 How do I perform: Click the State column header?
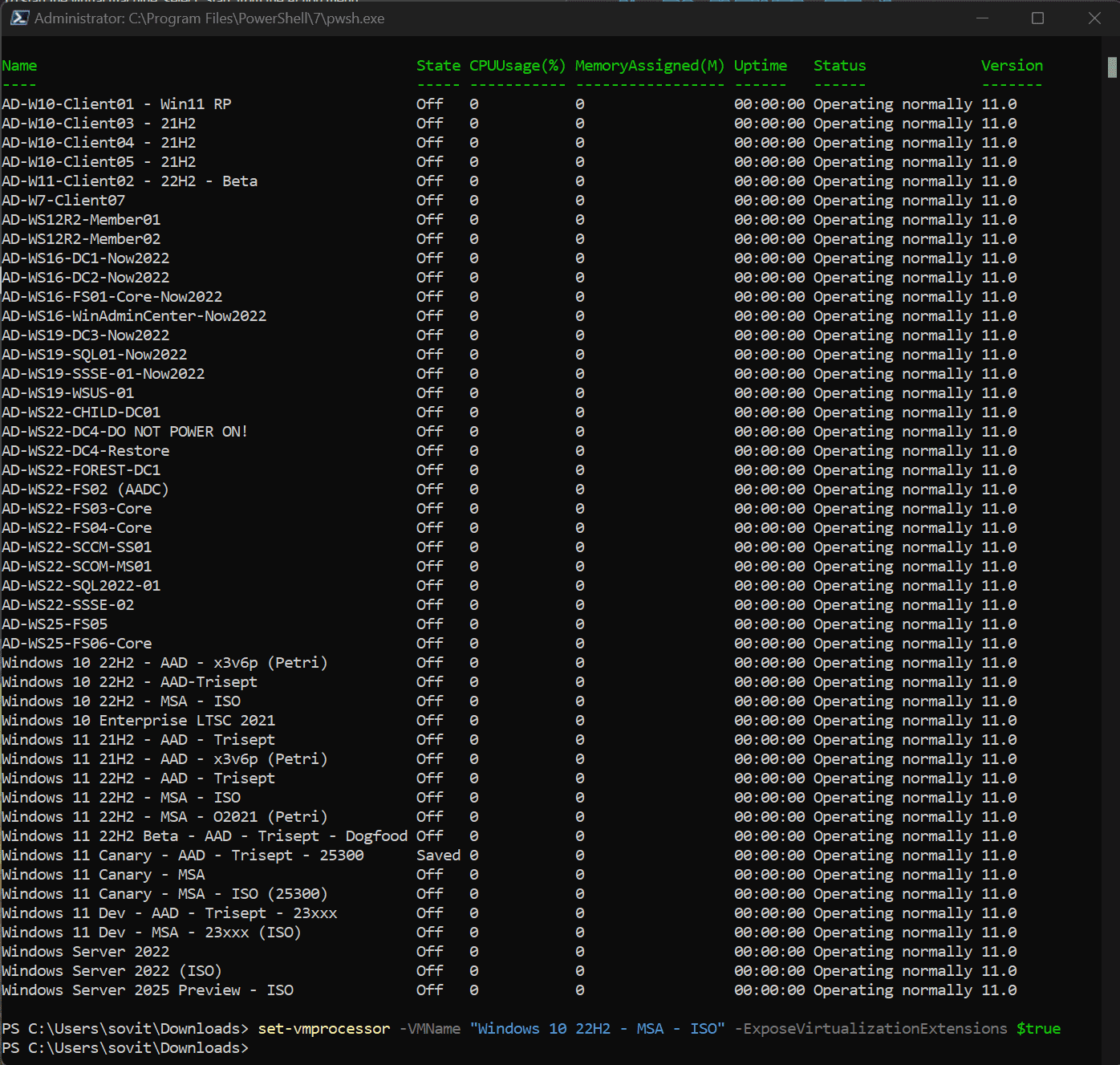tap(438, 66)
